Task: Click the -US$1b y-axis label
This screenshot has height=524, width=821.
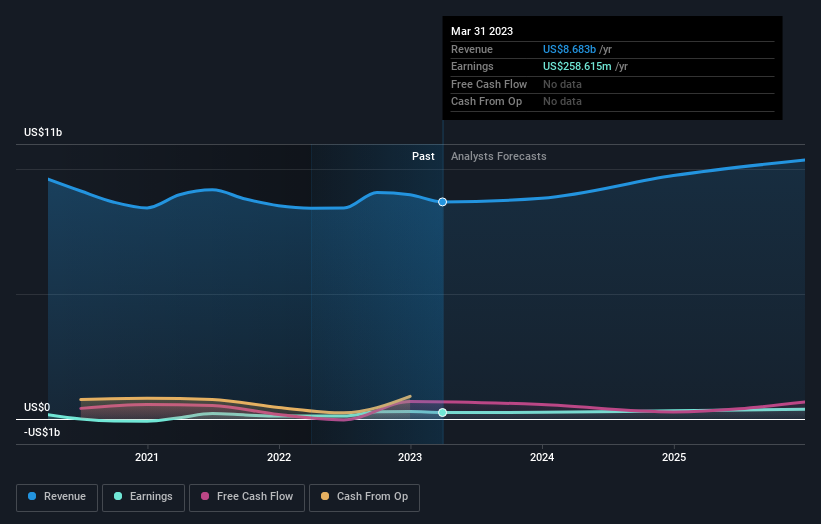Action: pyautogui.click(x=42, y=432)
